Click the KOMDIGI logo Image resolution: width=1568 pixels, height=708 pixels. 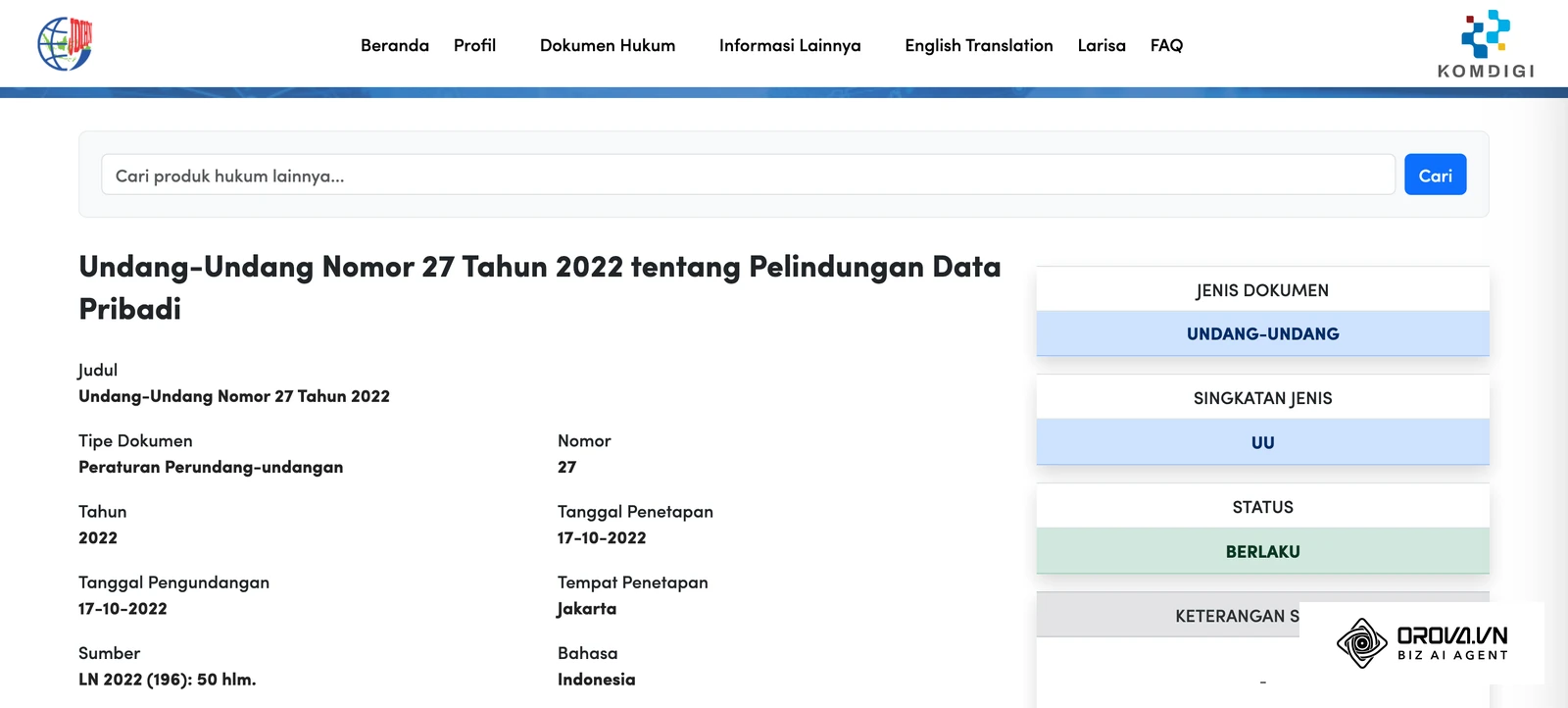(1486, 44)
